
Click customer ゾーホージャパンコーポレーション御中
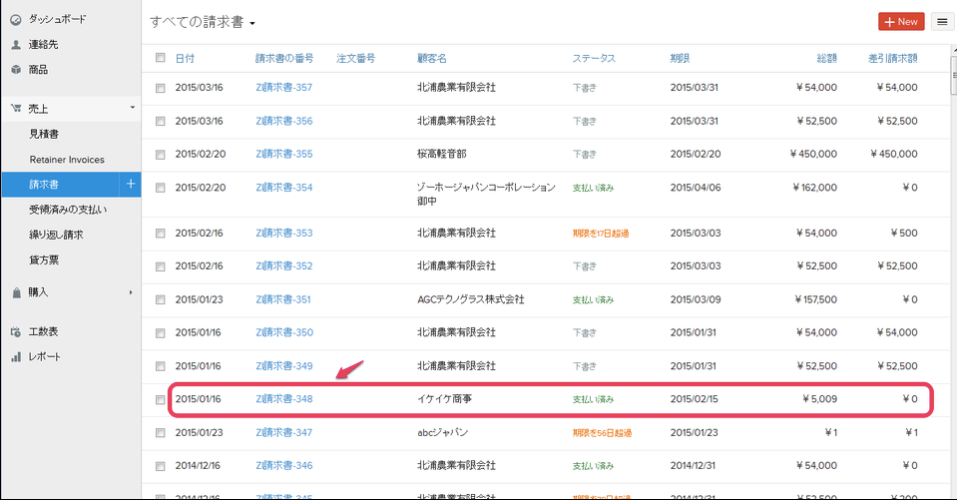(x=486, y=194)
